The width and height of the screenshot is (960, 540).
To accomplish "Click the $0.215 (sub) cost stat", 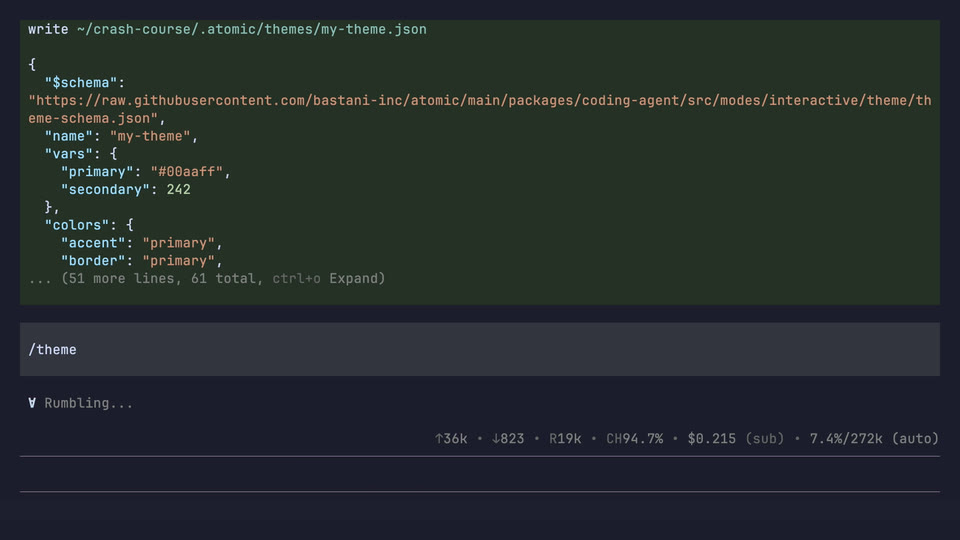I will 736,438.
